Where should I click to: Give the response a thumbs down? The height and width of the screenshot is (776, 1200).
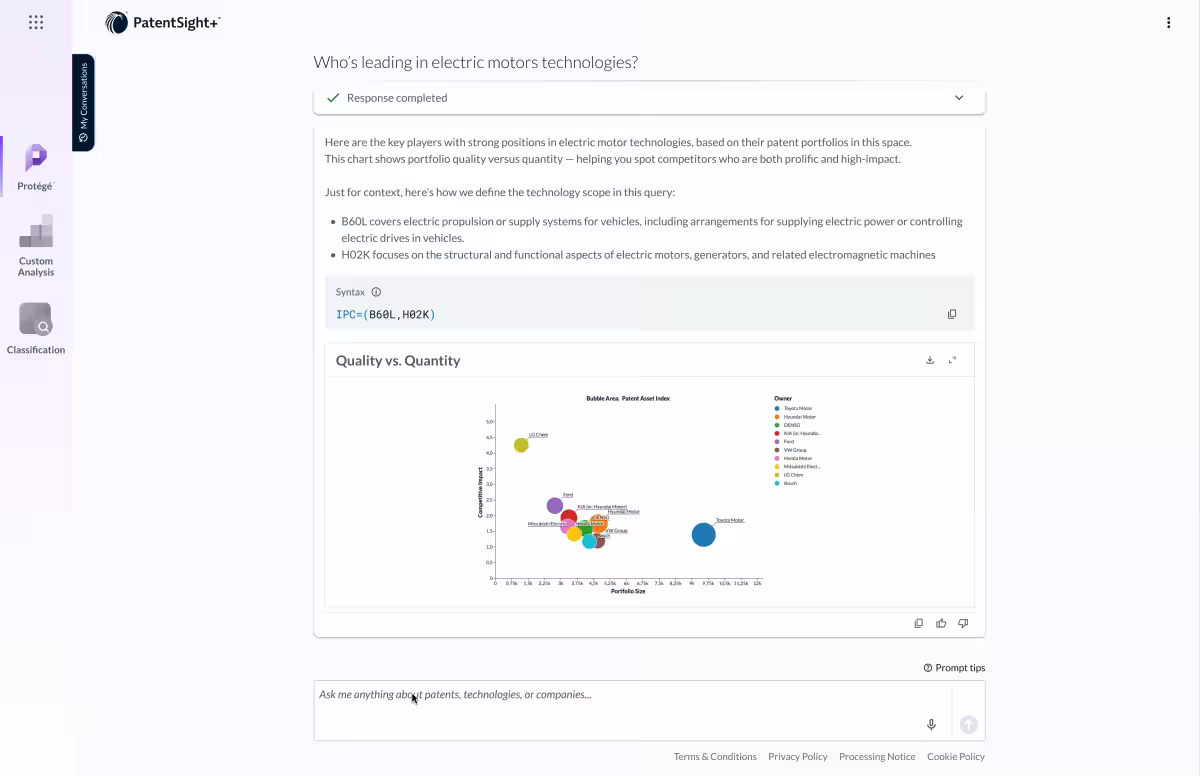963,623
